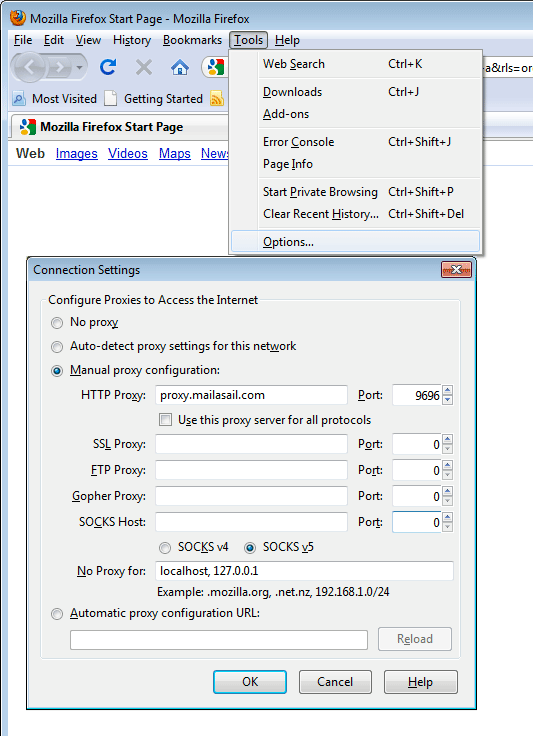Choose Start Private Browsing

tap(356, 192)
